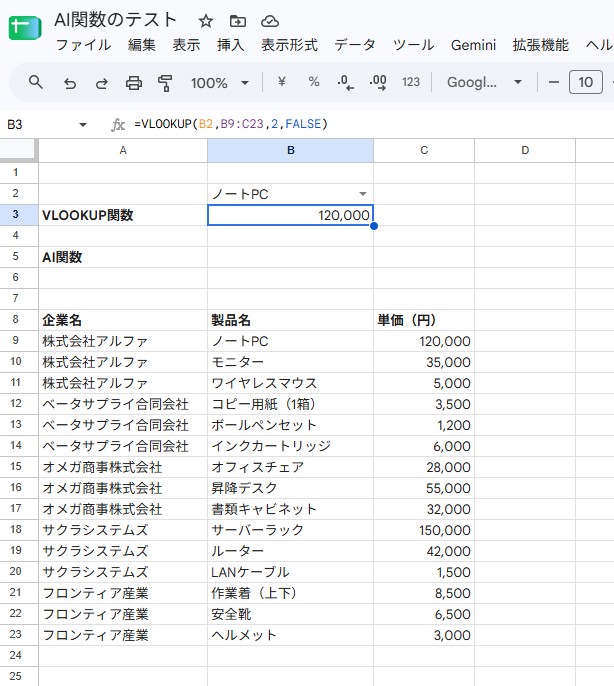Increase decimal places
The height and width of the screenshot is (686, 614).
(378, 82)
